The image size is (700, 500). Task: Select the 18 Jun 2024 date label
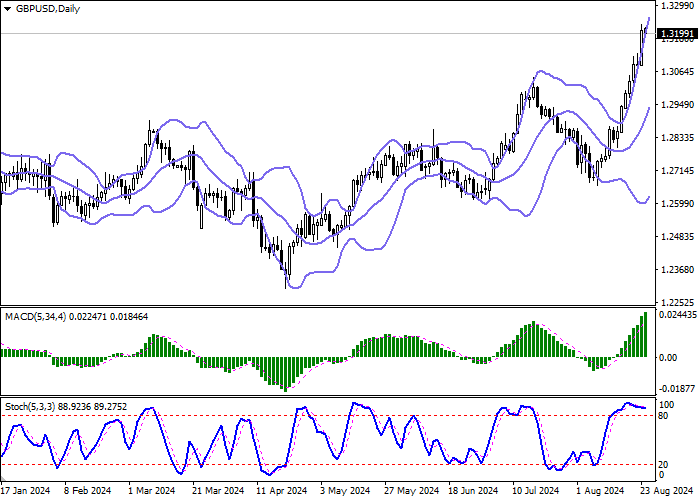click(x=473, y=491)
